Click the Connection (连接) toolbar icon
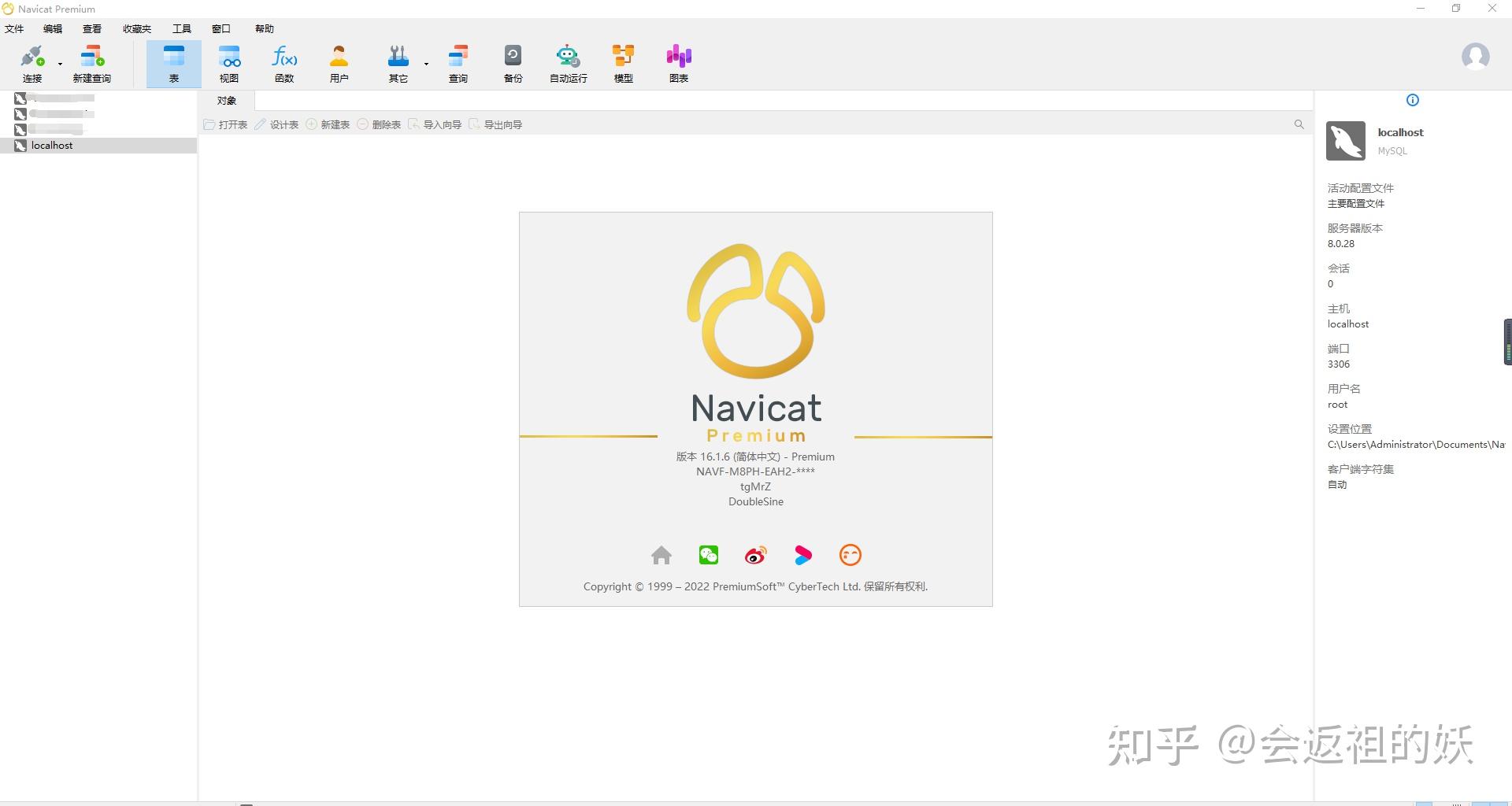The image size is (1512, 806). coord(32,63)
